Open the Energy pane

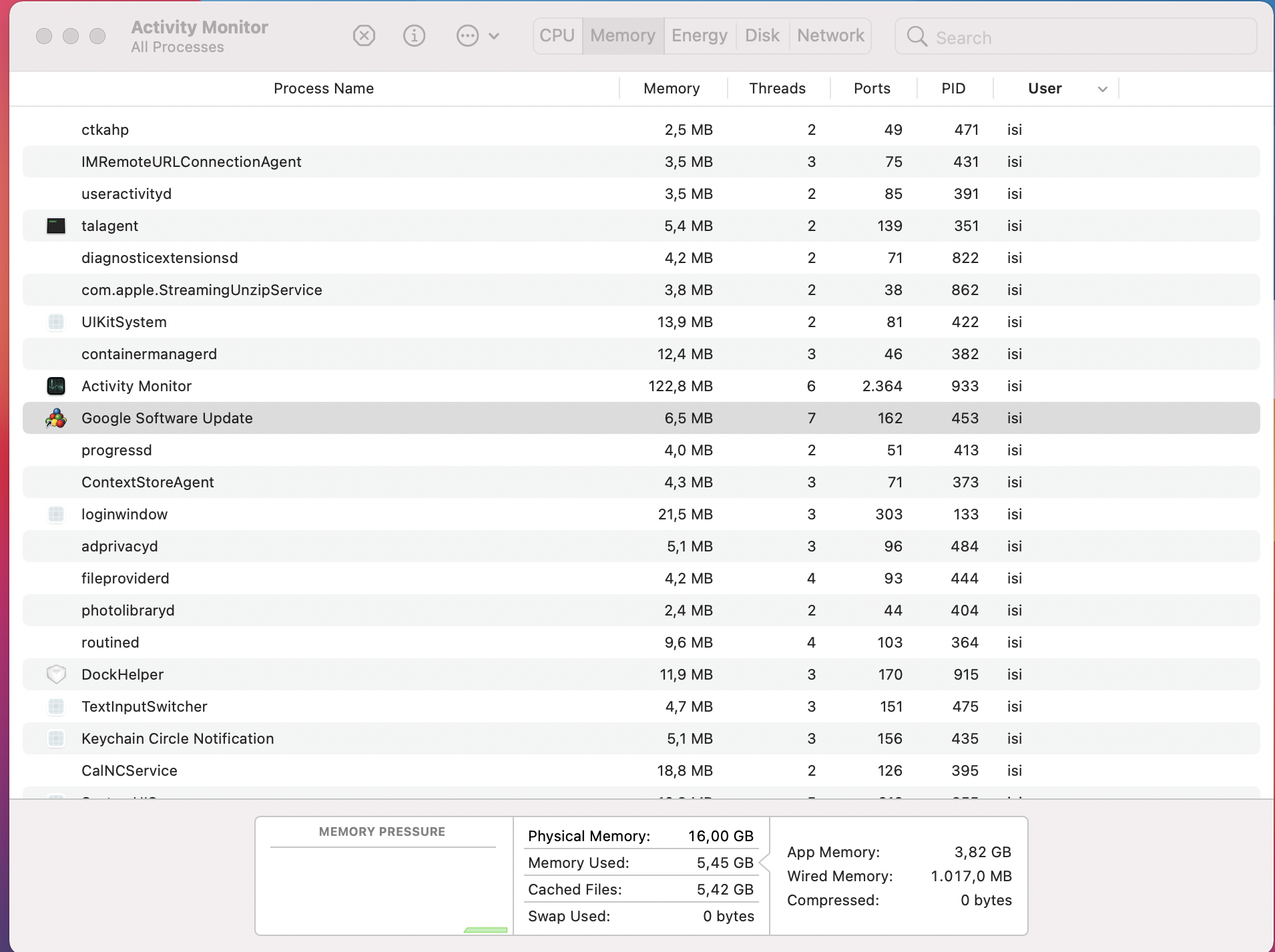(698, 35)
